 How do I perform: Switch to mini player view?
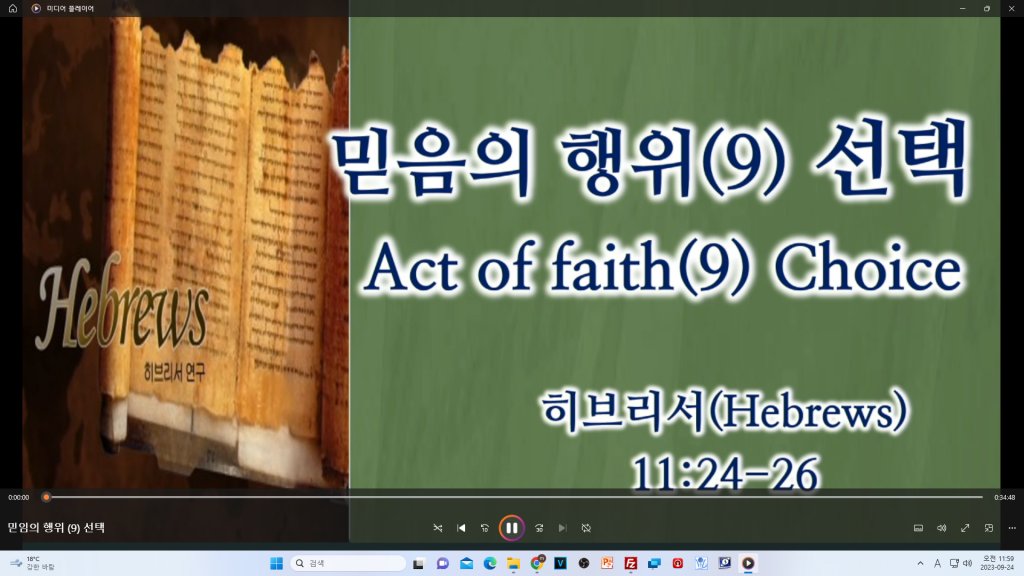pyautogui.click(x=989, y=527)
